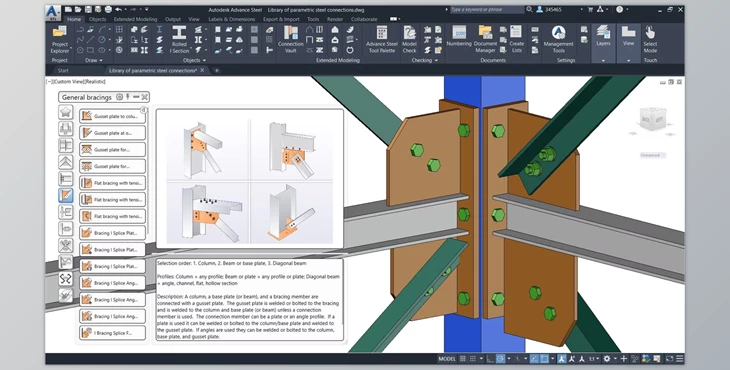Open Advance Steel Tool Palette
Screen dimensions: 730x370
(382, 39)
